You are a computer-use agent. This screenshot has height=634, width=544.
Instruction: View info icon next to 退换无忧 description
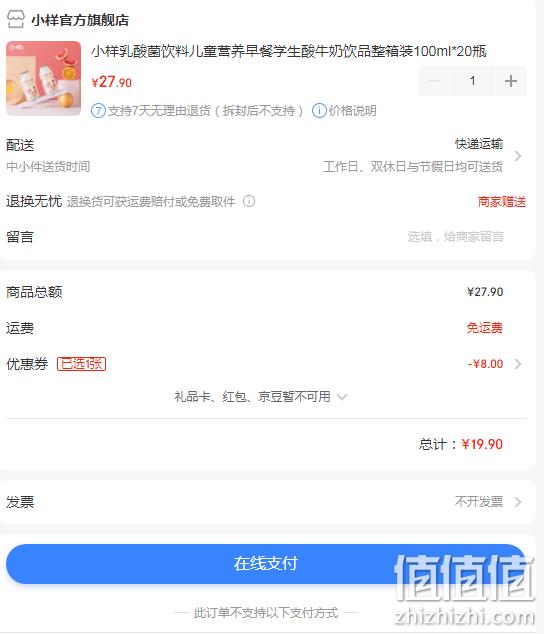tap(249, 201)
